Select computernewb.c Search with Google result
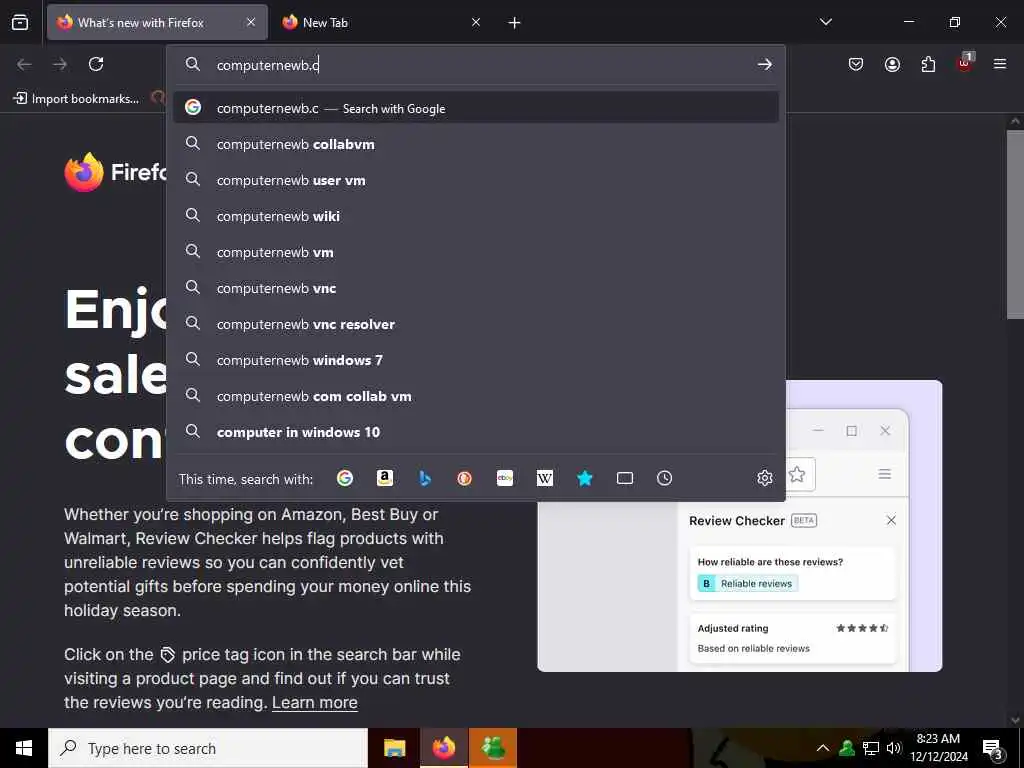Image resolution: width=1024 pixels, height=768 pixels. tap(476, 108)
